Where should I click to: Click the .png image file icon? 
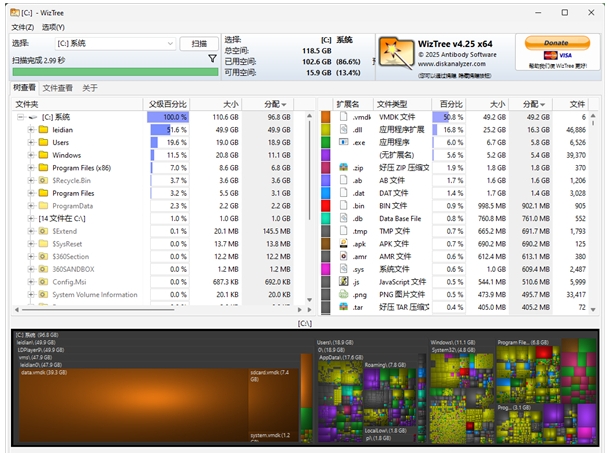point(344,294)
